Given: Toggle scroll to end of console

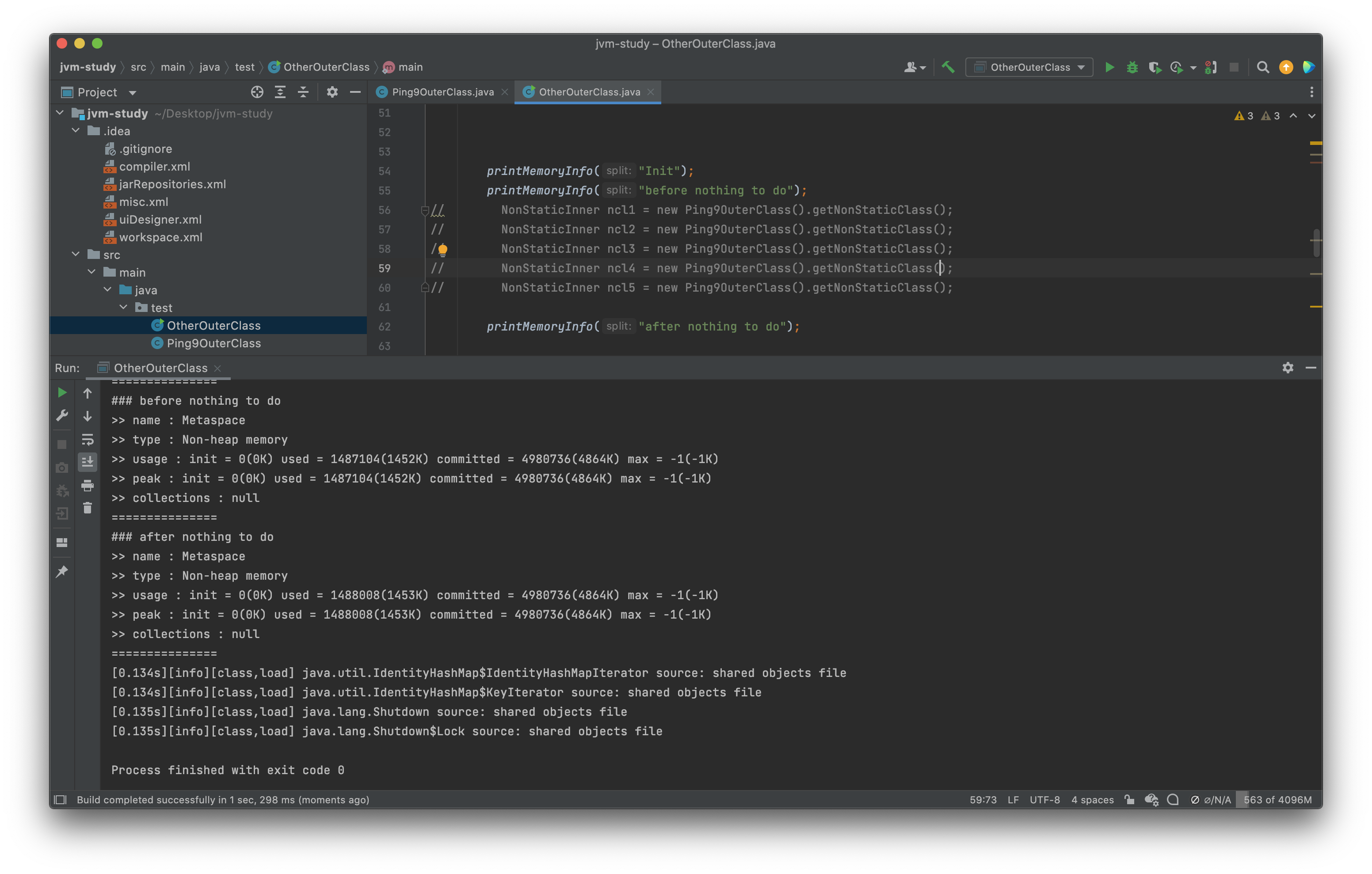Looking at the screenshot, I should pyautogui.click(x=87, y=462).
